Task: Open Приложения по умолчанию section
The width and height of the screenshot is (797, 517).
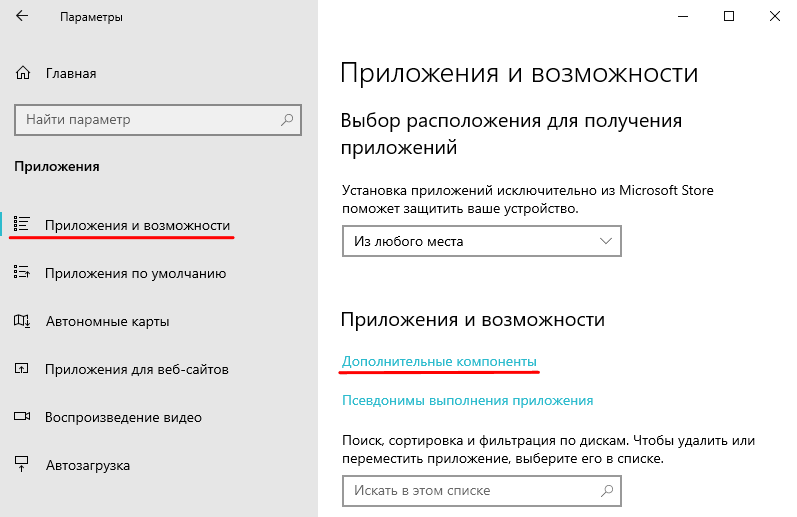Action: coord(135,273)
